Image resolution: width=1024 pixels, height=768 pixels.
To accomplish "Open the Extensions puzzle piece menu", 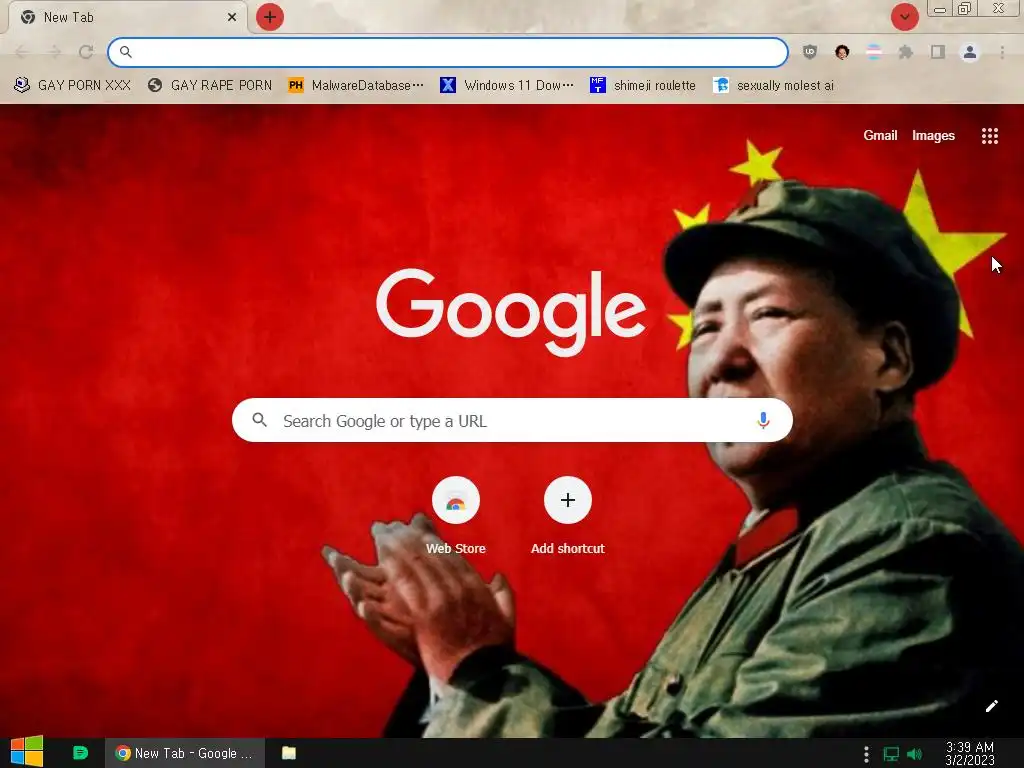I will tap(906, 52).
